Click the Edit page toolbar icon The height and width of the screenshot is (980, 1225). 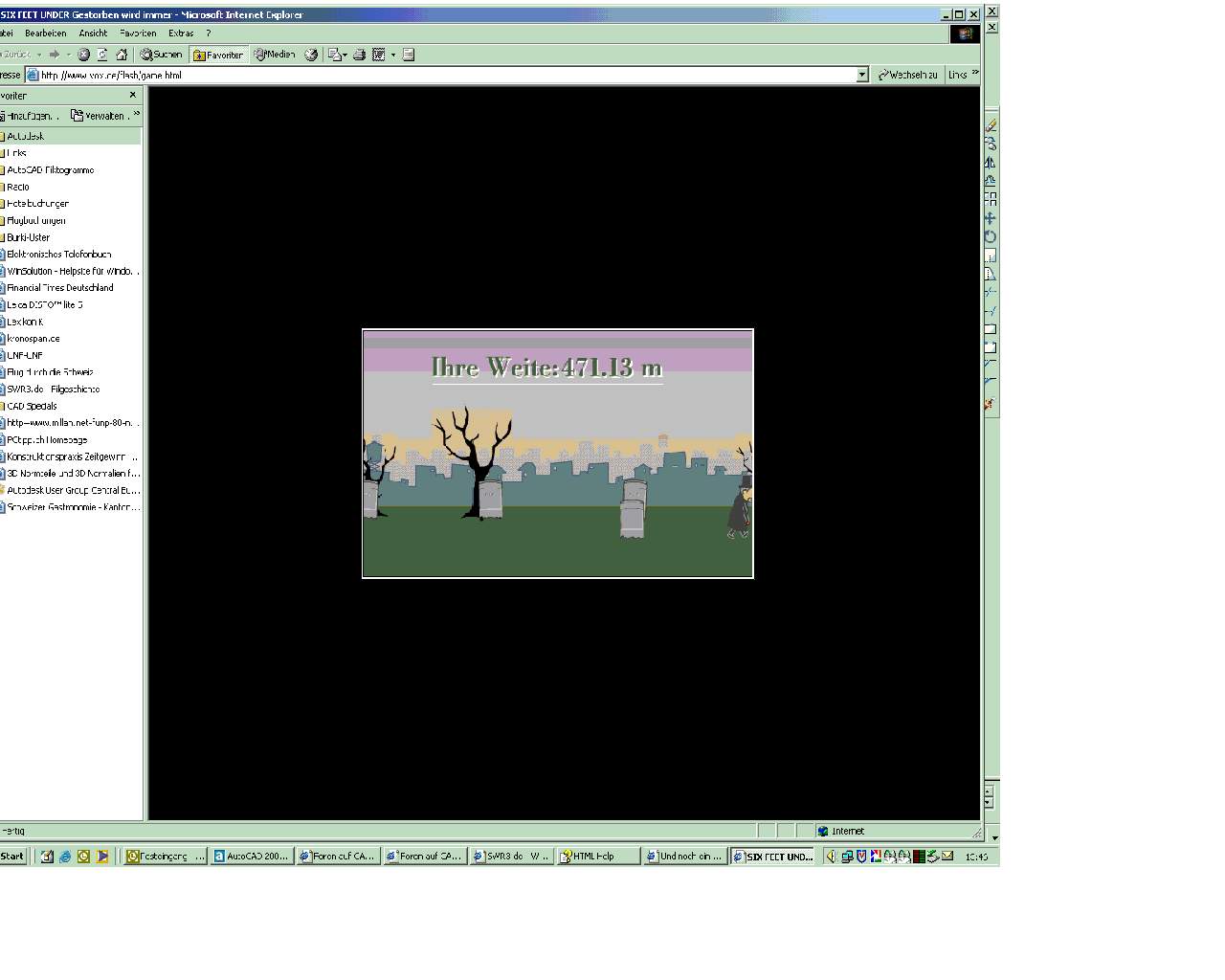(379, 55)
